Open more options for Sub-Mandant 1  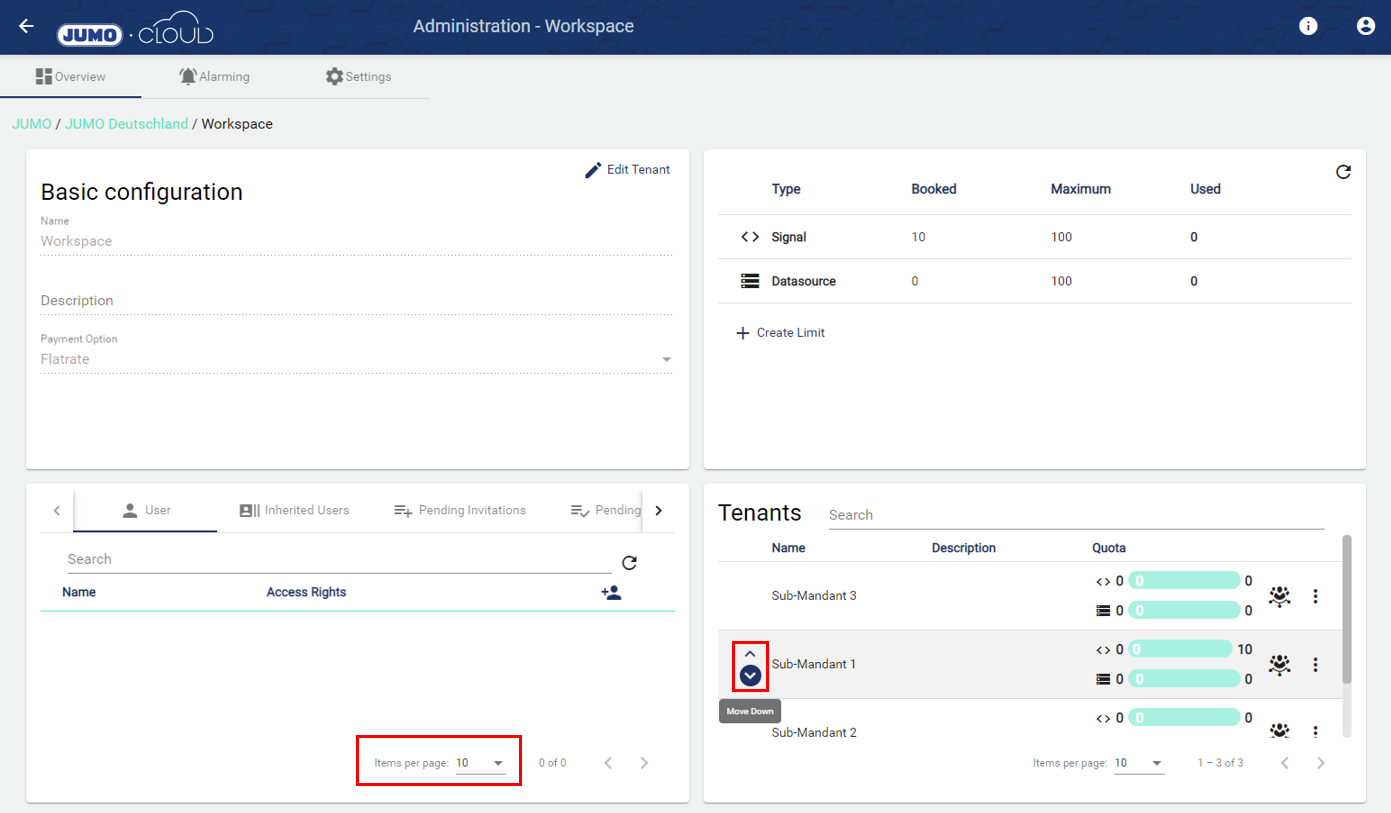point(1315,664)
